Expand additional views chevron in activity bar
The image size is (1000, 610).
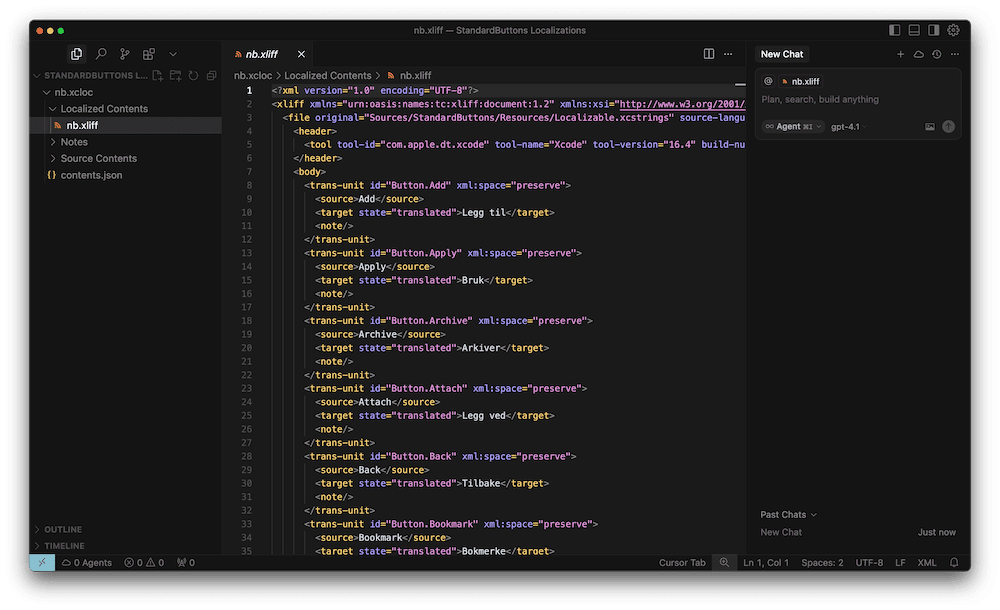pyautogui.click(x=173, y=54)
